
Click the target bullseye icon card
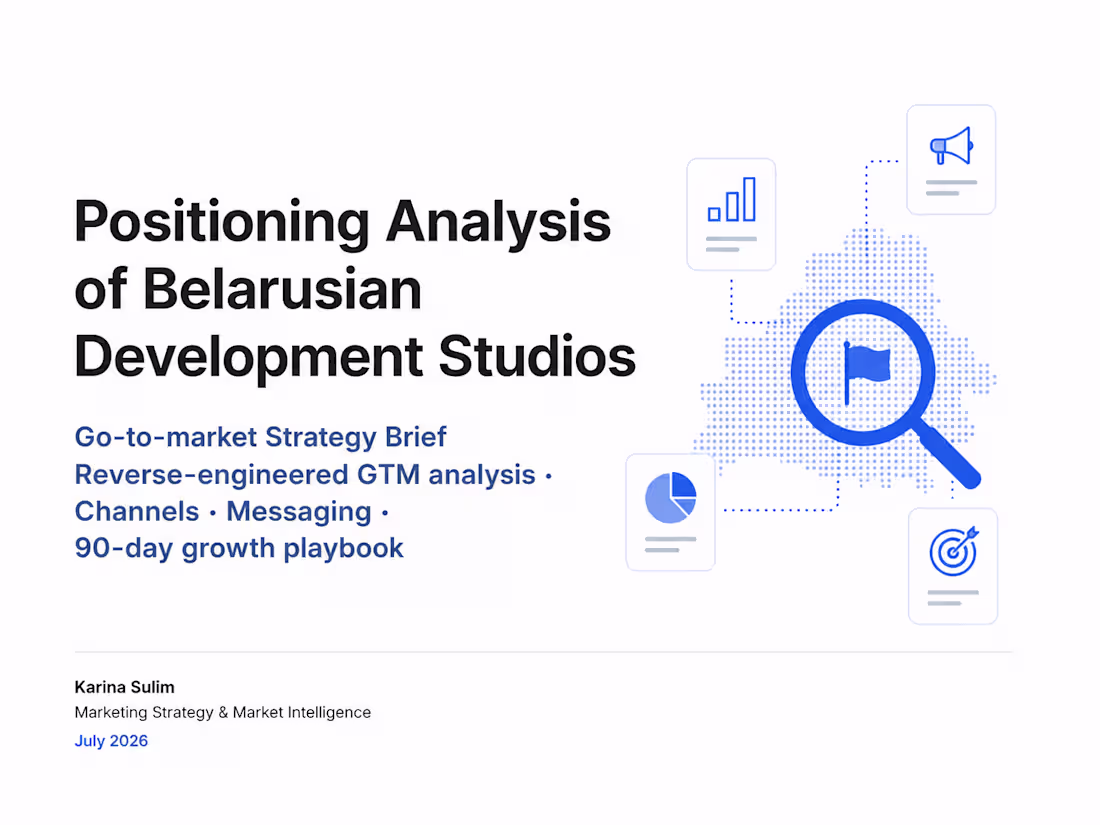953,566
